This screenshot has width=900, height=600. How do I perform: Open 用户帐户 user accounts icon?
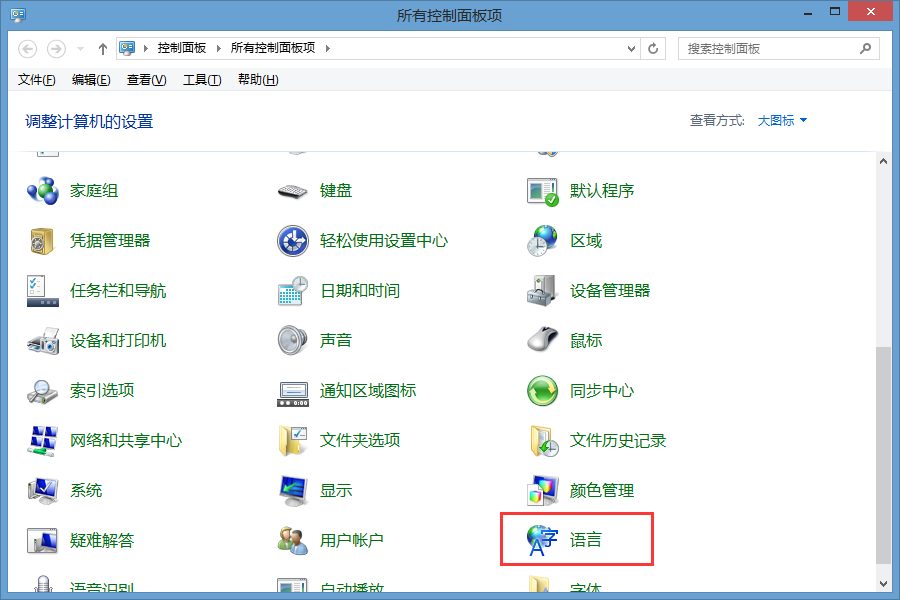coord(291,541)
